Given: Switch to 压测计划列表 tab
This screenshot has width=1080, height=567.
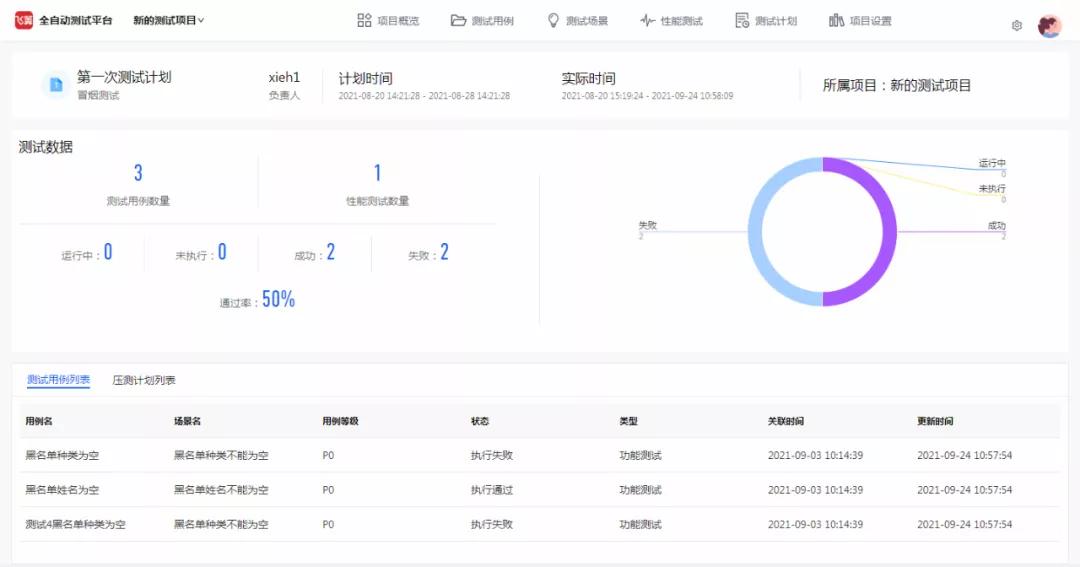Looking at the screenshot, I should click(x=144, y=380).
